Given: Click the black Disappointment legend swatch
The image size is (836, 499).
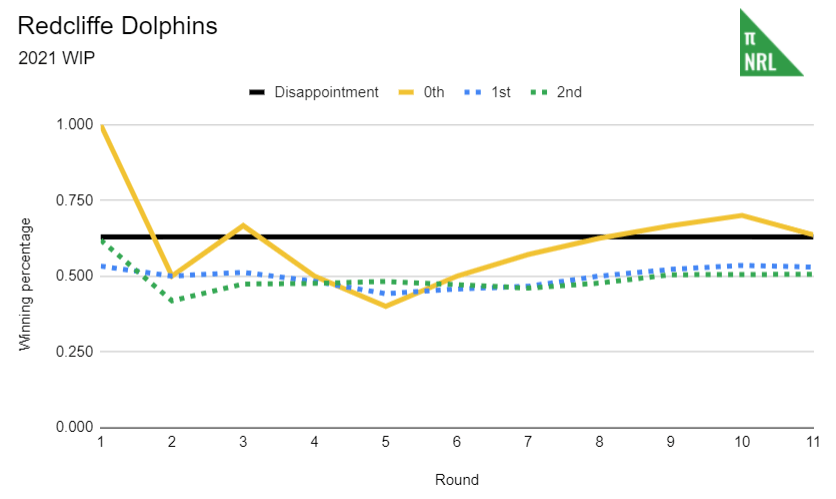Looking at the screenshot, I should 257,92.
